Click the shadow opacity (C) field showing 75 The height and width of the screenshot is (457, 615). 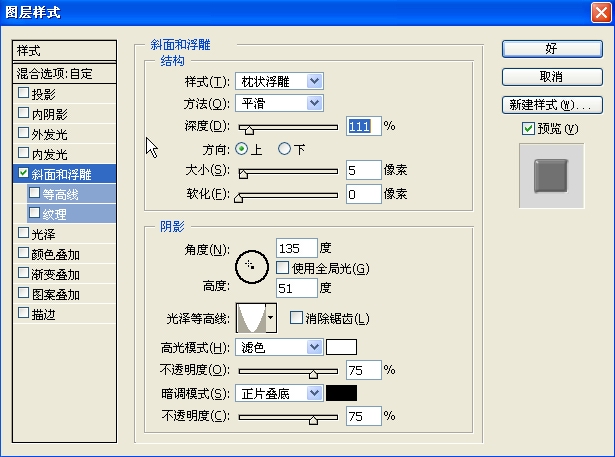pos(364,416)
